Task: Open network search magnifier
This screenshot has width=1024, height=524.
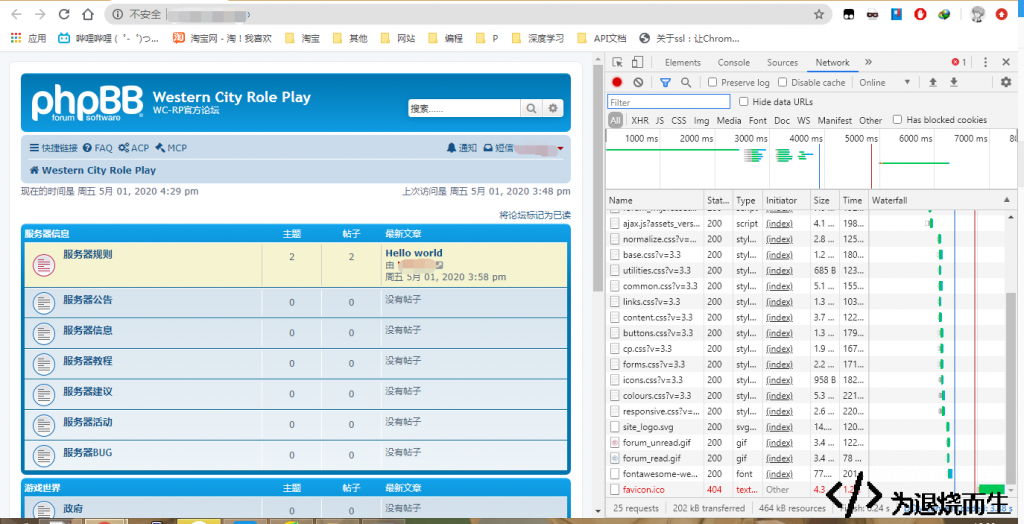Action: [x=686, y=82]
